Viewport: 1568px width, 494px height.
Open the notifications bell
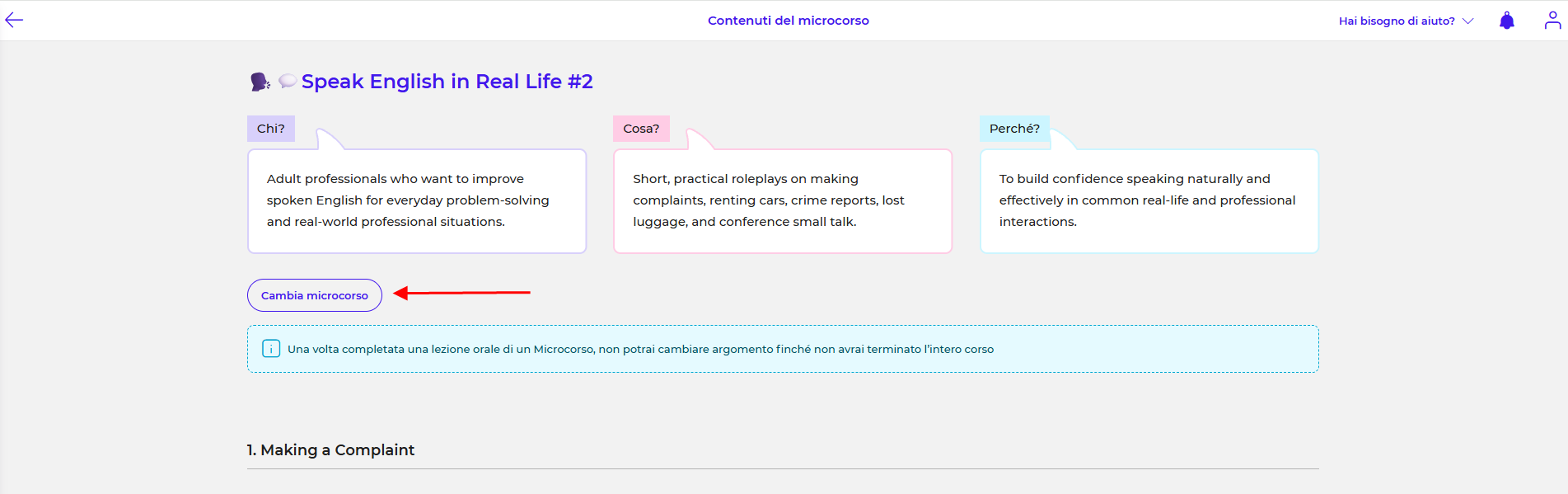coord(1506,21)
